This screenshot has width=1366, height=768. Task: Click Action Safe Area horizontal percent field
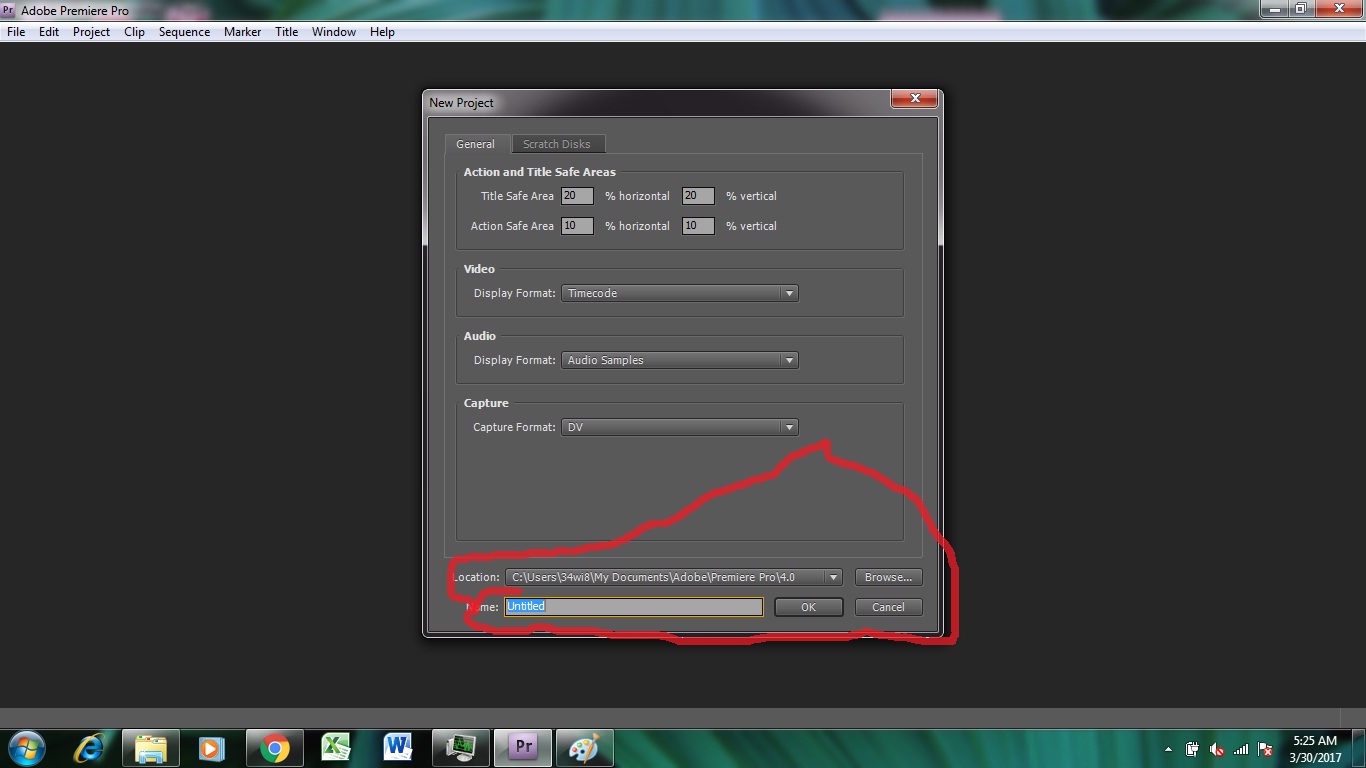[577, 226]
